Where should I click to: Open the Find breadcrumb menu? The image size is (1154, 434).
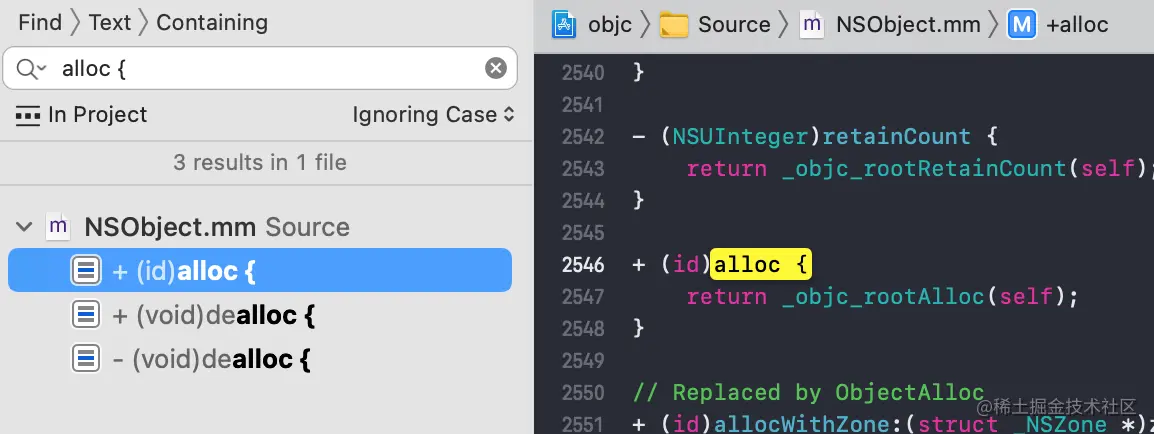(40, 23)
